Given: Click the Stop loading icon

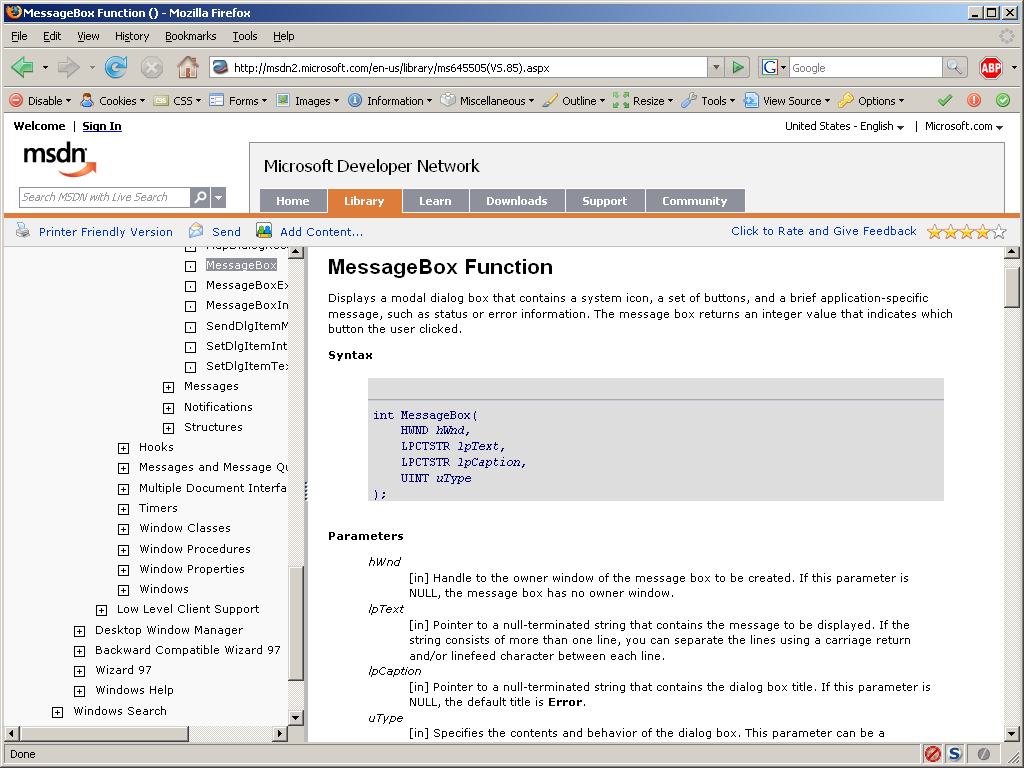Looking at the screenshot, I should 152,67.
